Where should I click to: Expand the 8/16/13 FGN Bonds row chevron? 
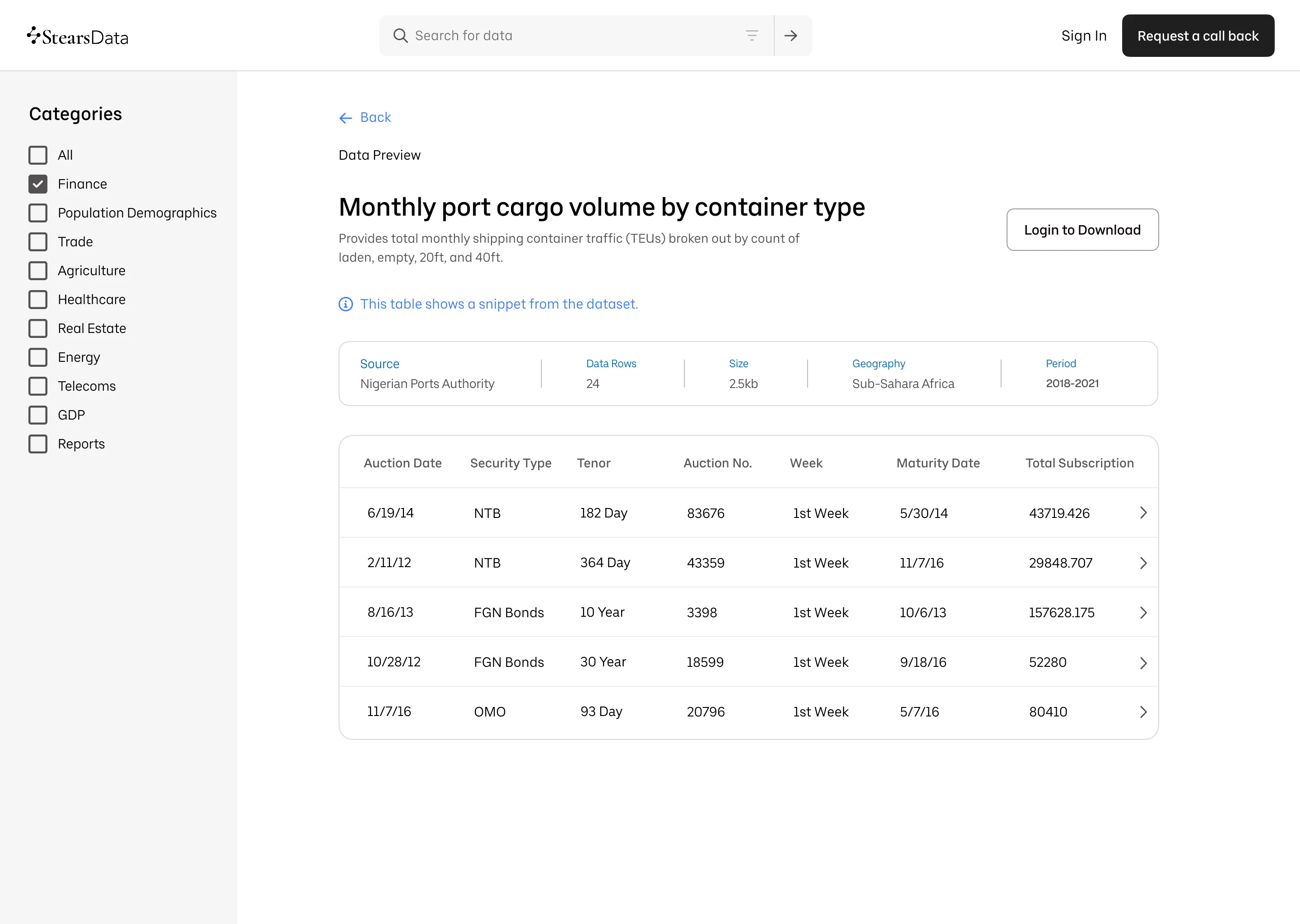[1143, 613]
